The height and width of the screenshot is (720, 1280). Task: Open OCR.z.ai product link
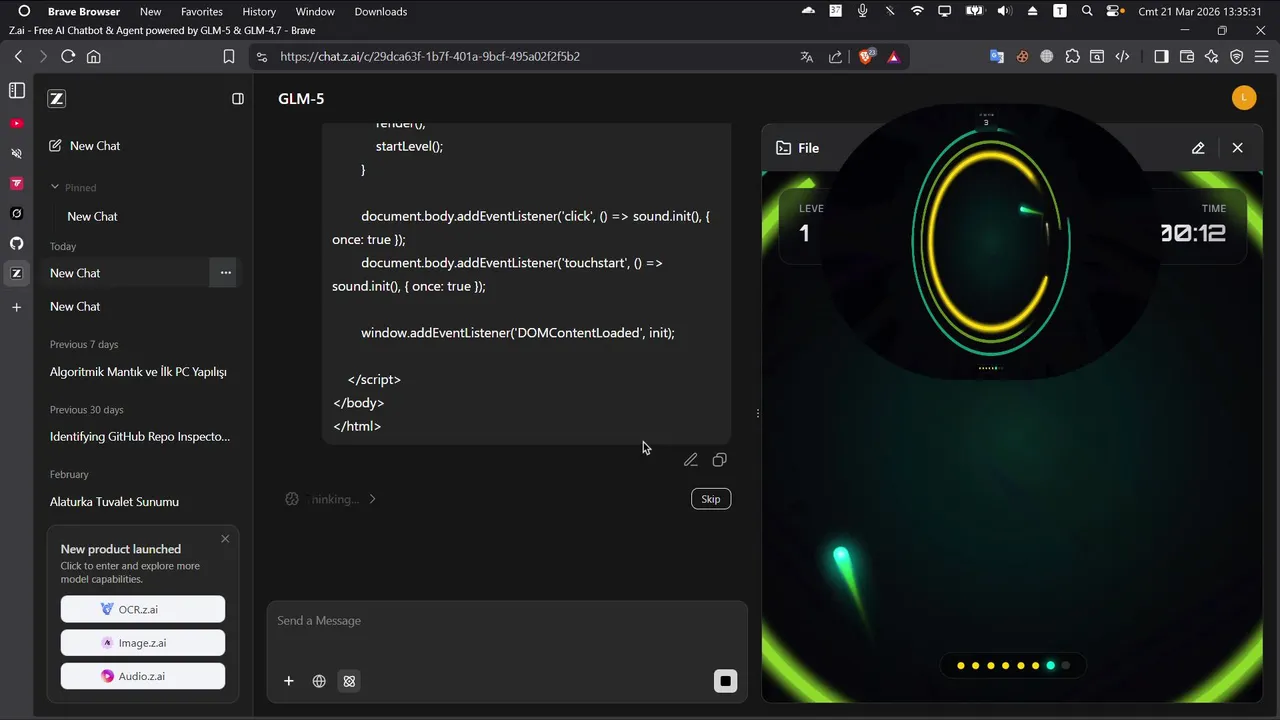[x=143, y=609]
